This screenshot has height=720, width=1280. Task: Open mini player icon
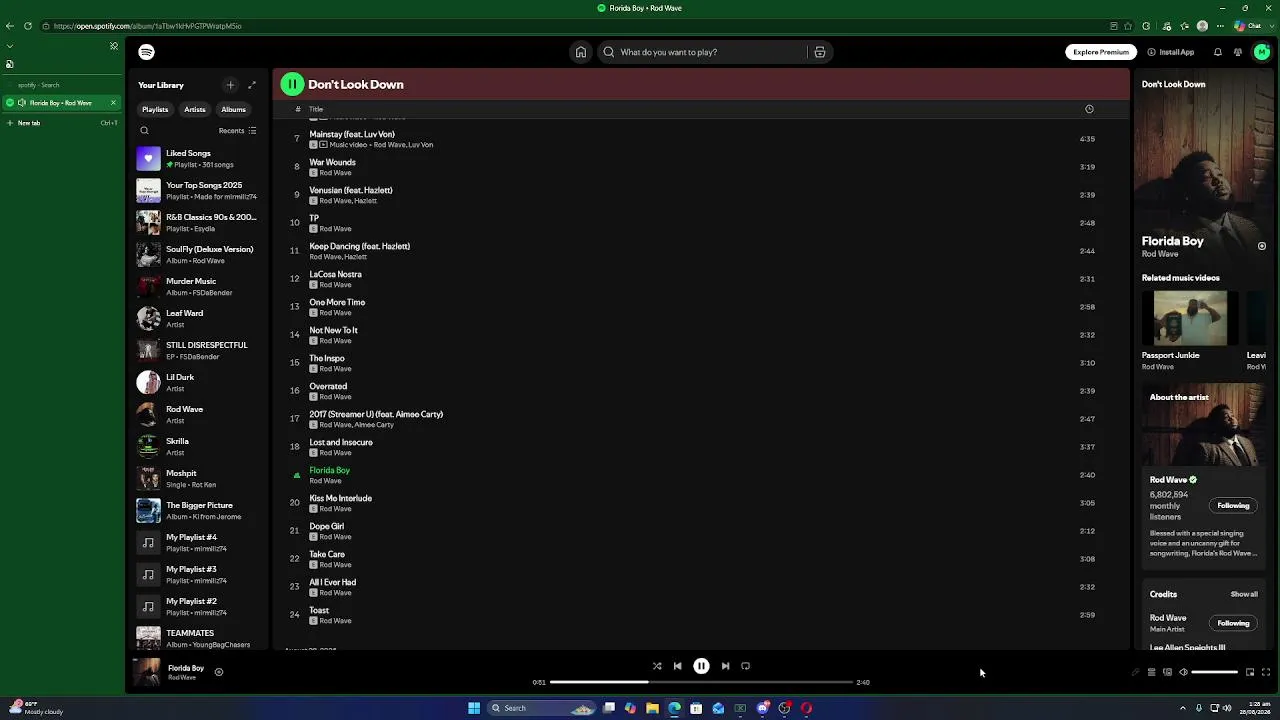(x=1249, y=672)
